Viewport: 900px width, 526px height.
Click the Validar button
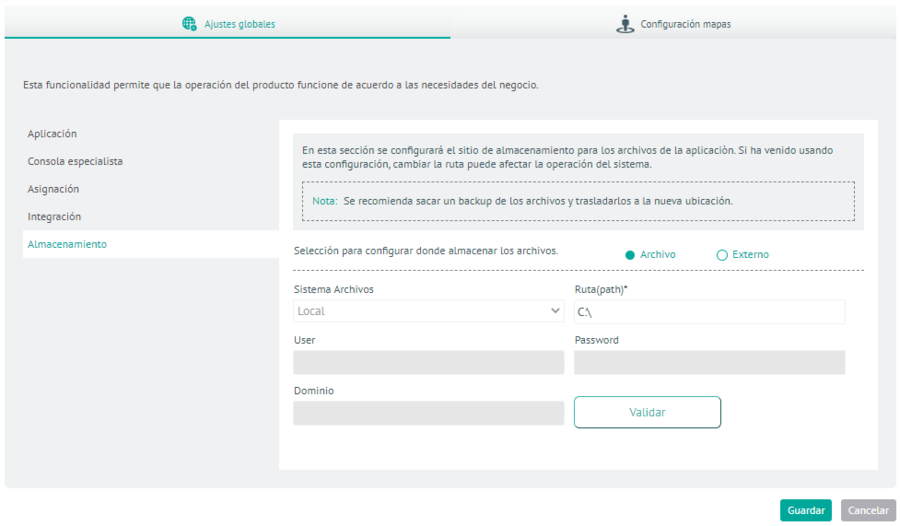[x=647, y=412]
